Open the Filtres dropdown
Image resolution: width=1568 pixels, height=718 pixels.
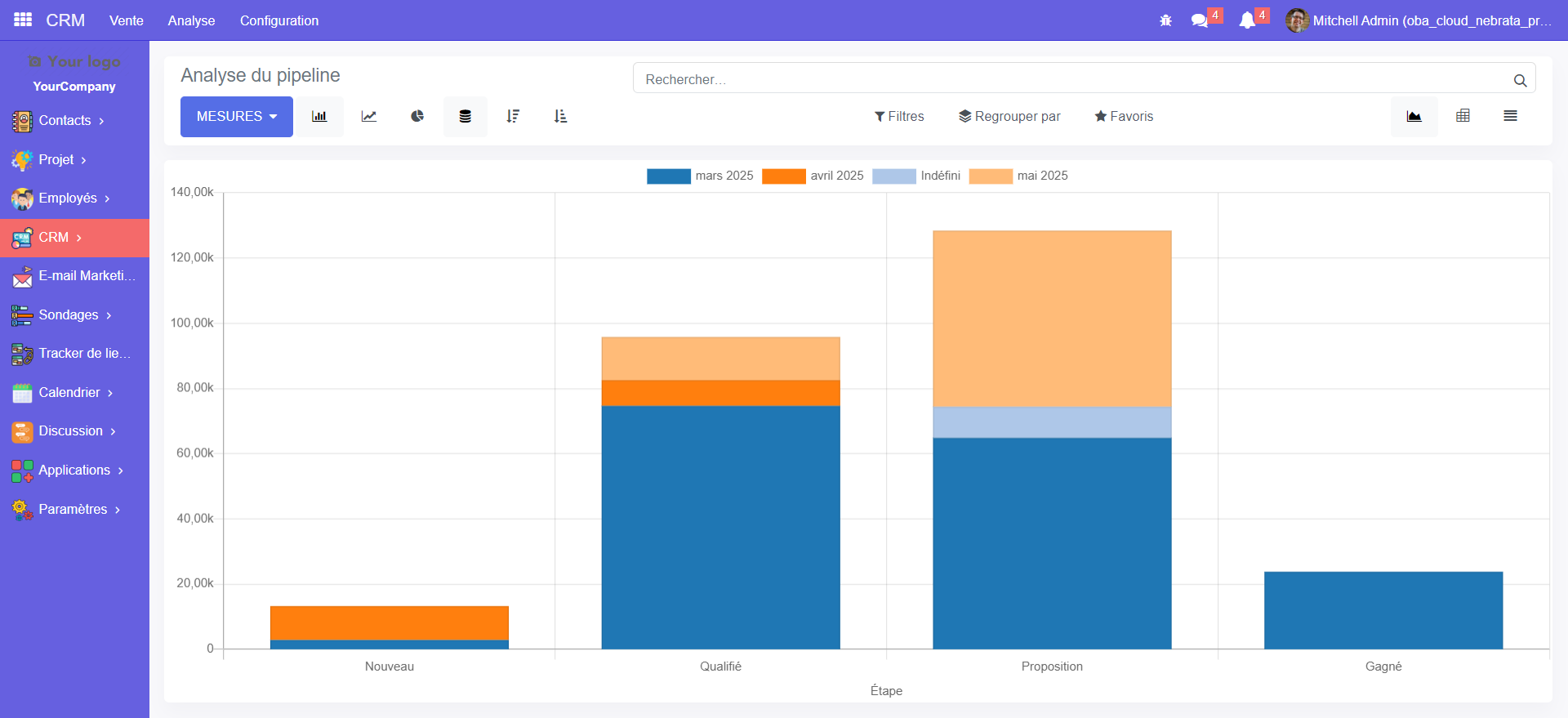tap(899, 117)
